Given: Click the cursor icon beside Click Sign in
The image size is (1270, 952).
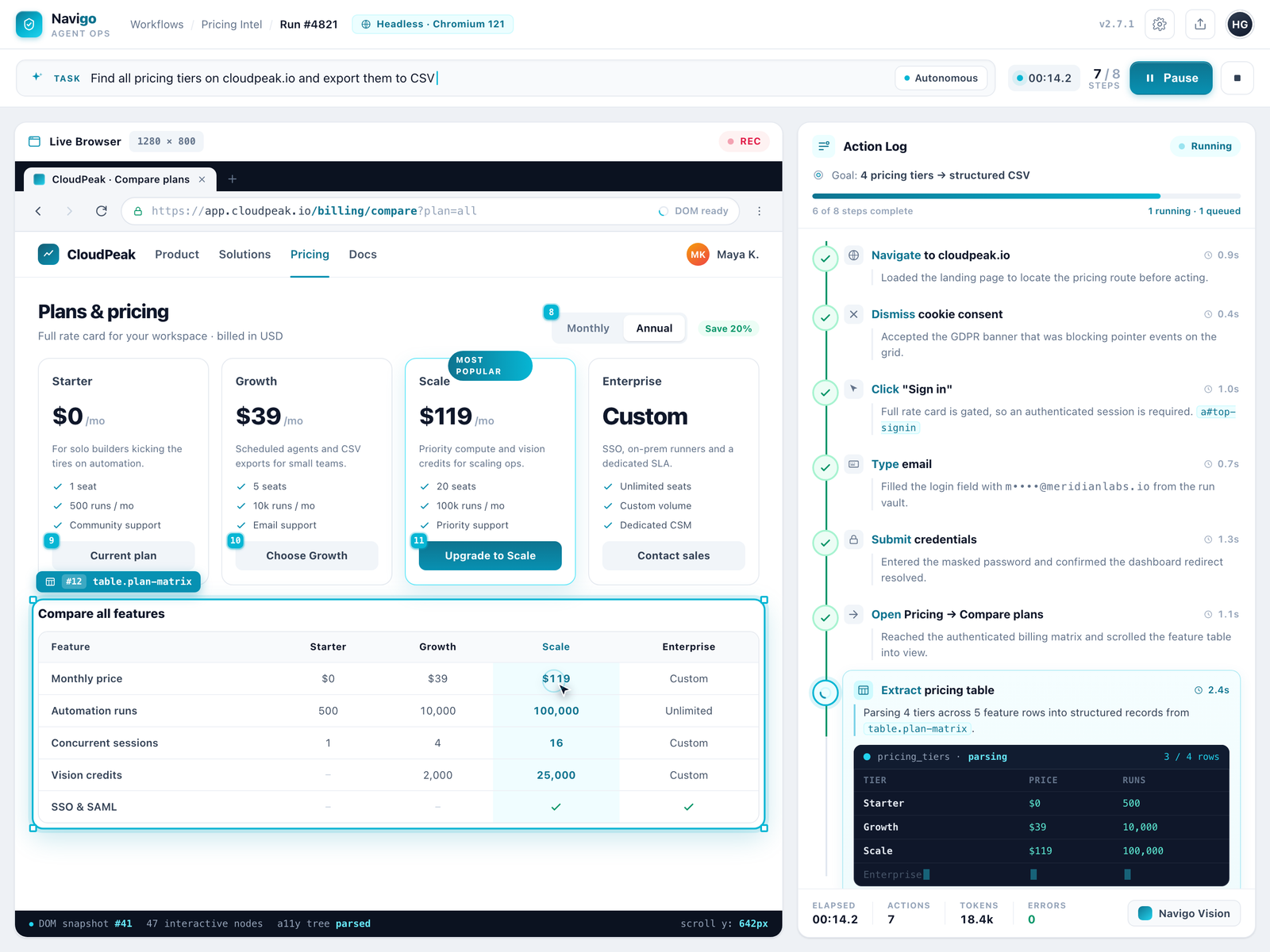Looking at the screenshot, I should pos(854,389).
